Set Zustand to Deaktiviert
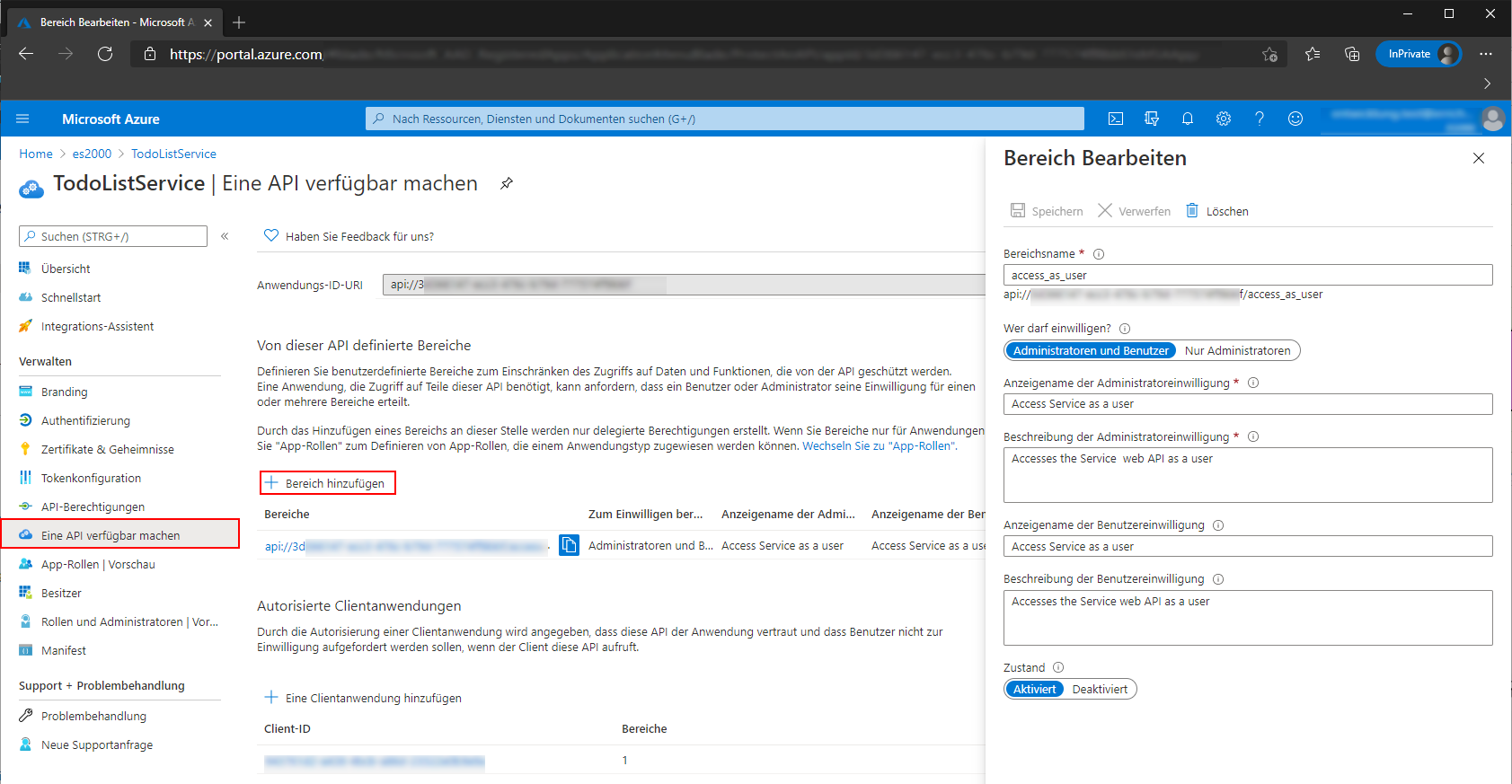 1100,690
